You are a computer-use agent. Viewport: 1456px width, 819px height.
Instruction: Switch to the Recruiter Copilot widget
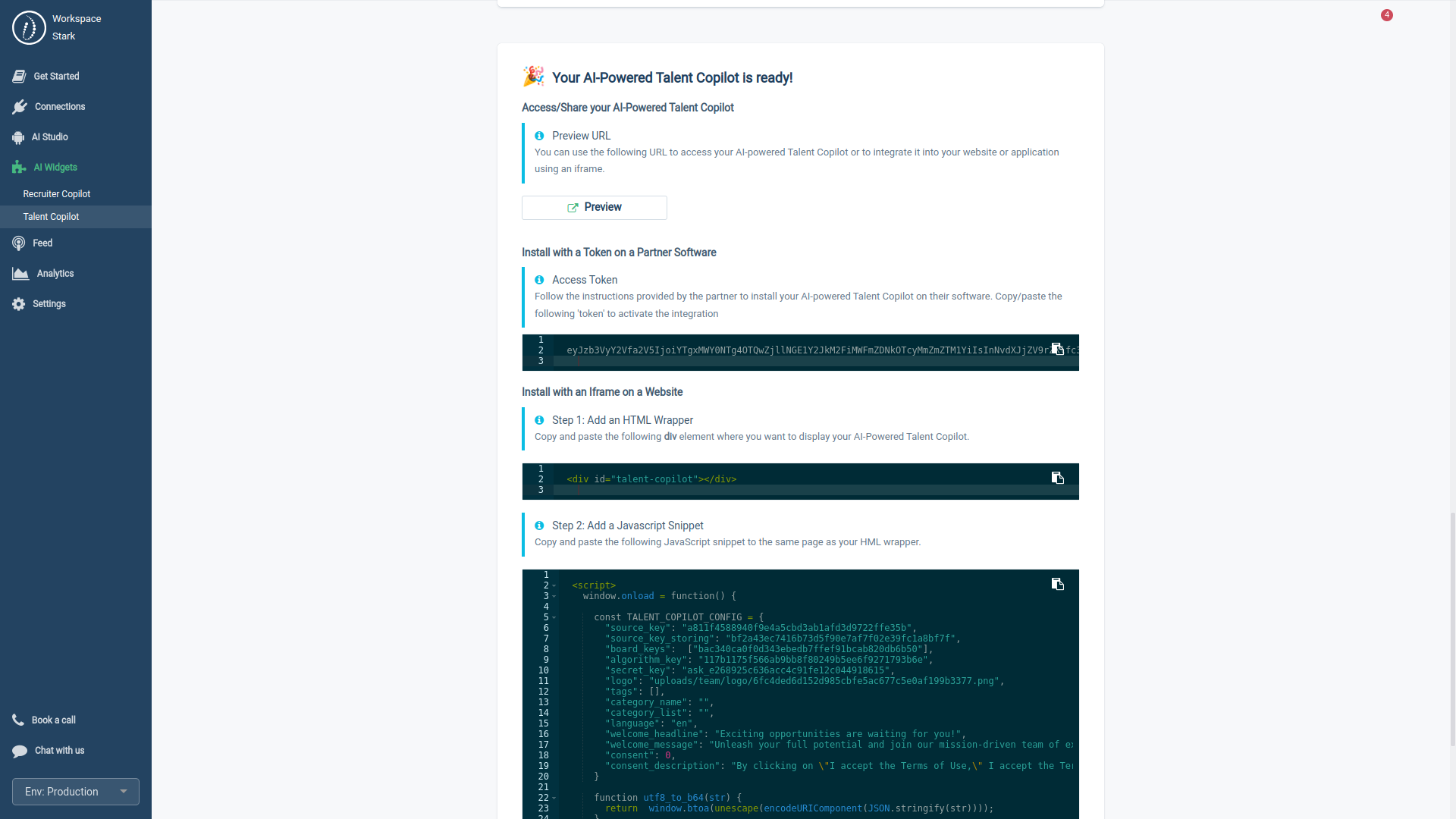[56, 193]
